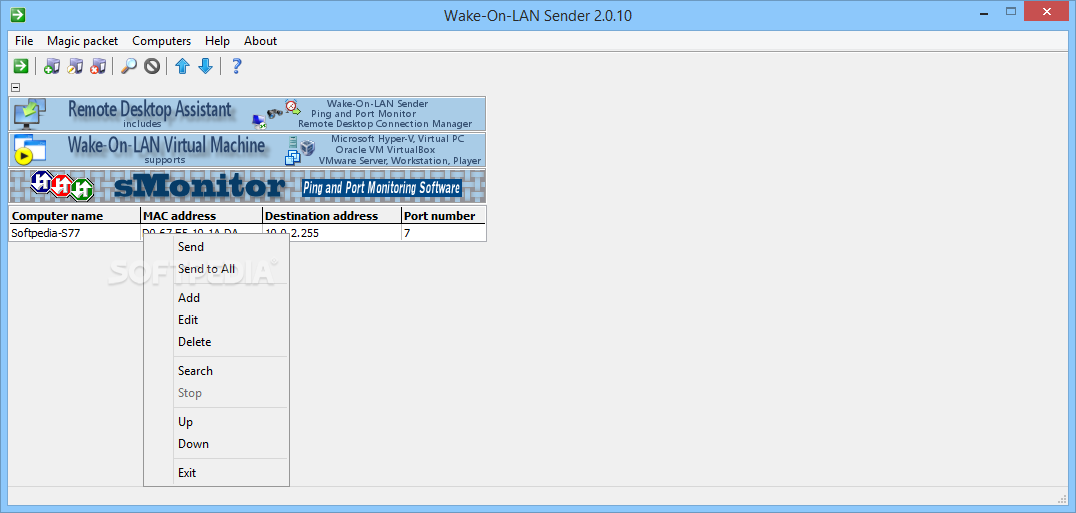Open the sMonitor banner ad
Screen dimensions: 1076x513
(247, 186)
